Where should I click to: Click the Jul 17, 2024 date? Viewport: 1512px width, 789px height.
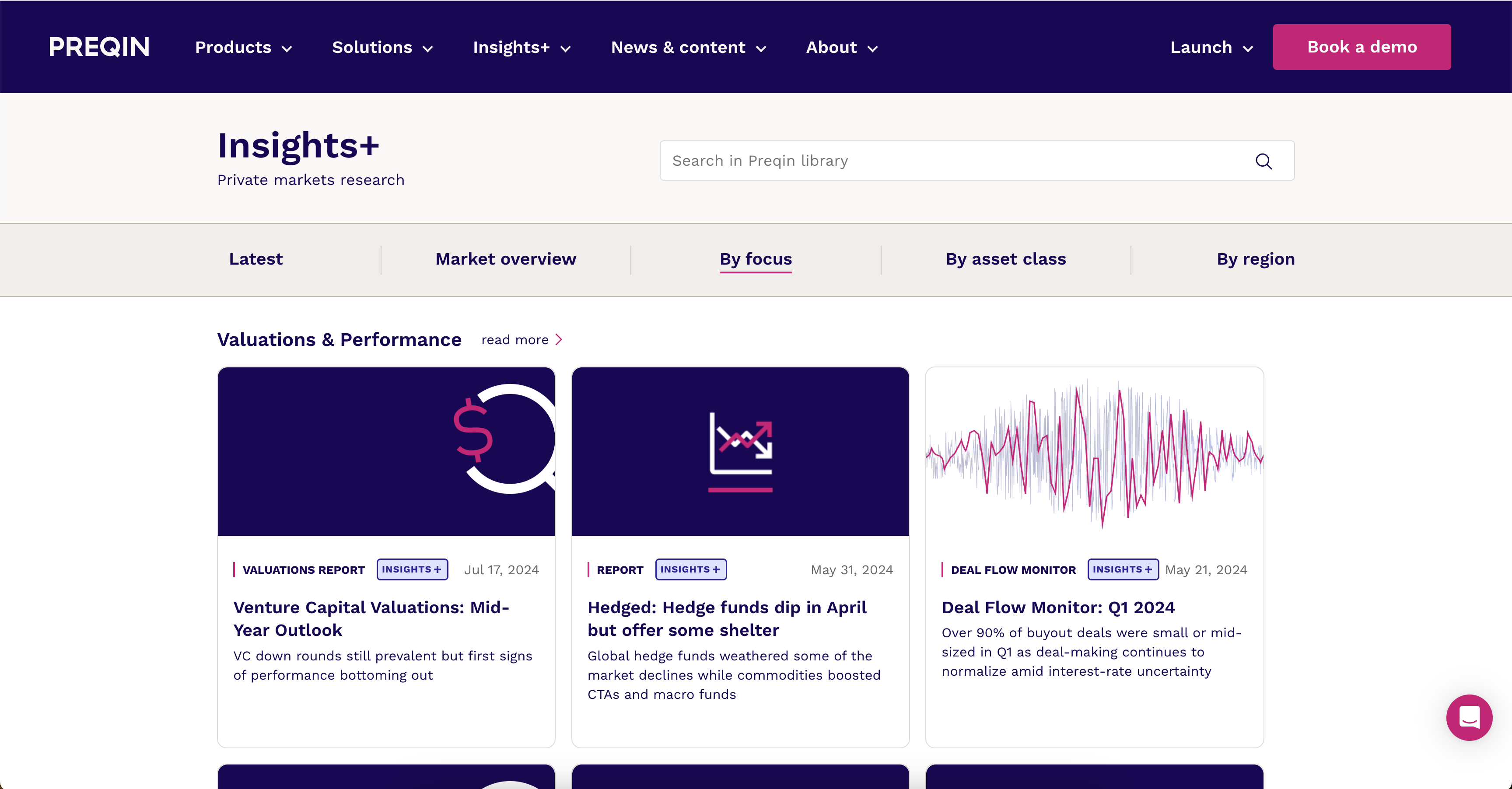501,570
